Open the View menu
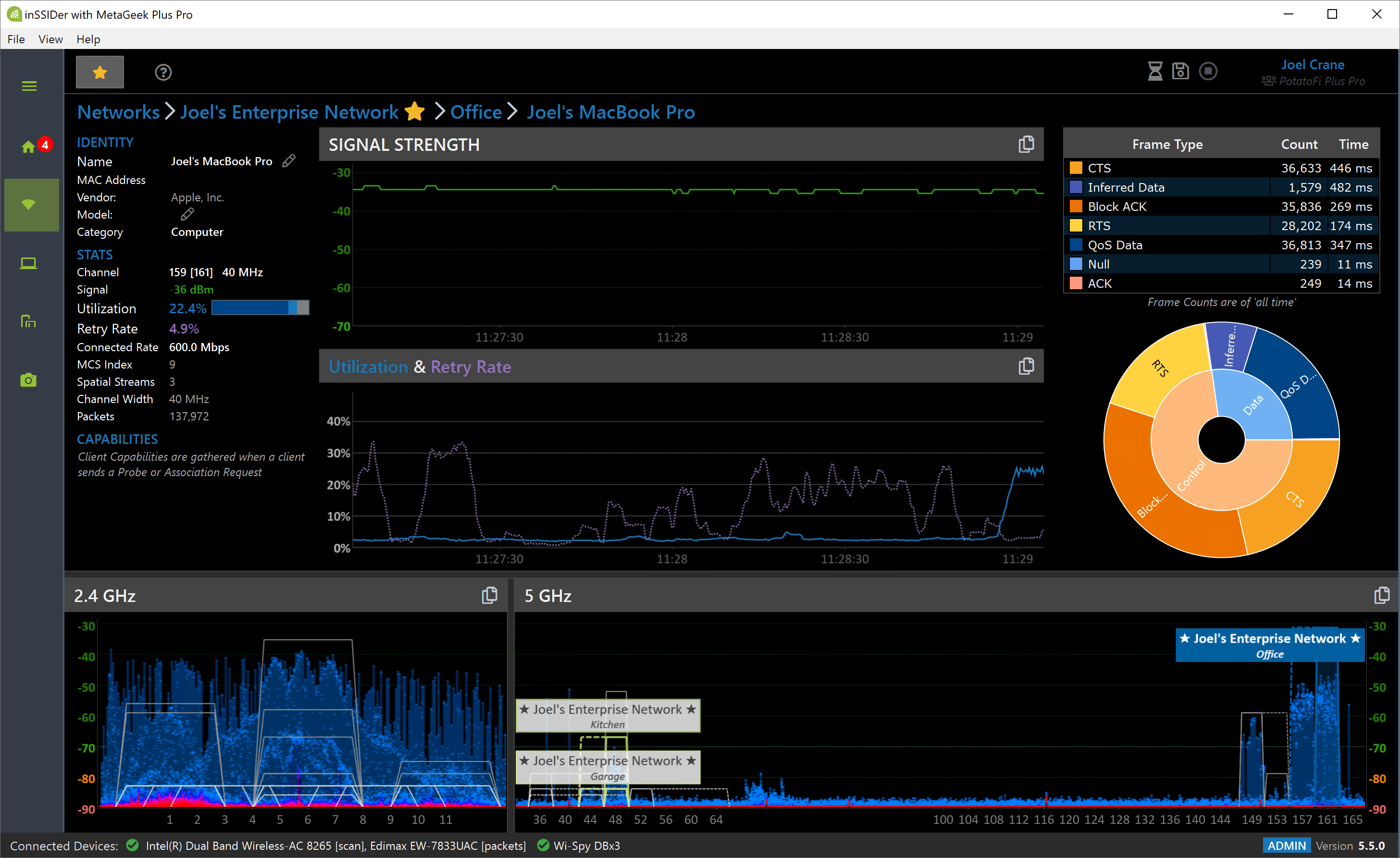The height and width of the screenshot is (858, 1400). pyautogui.click(x=50, y=39)
